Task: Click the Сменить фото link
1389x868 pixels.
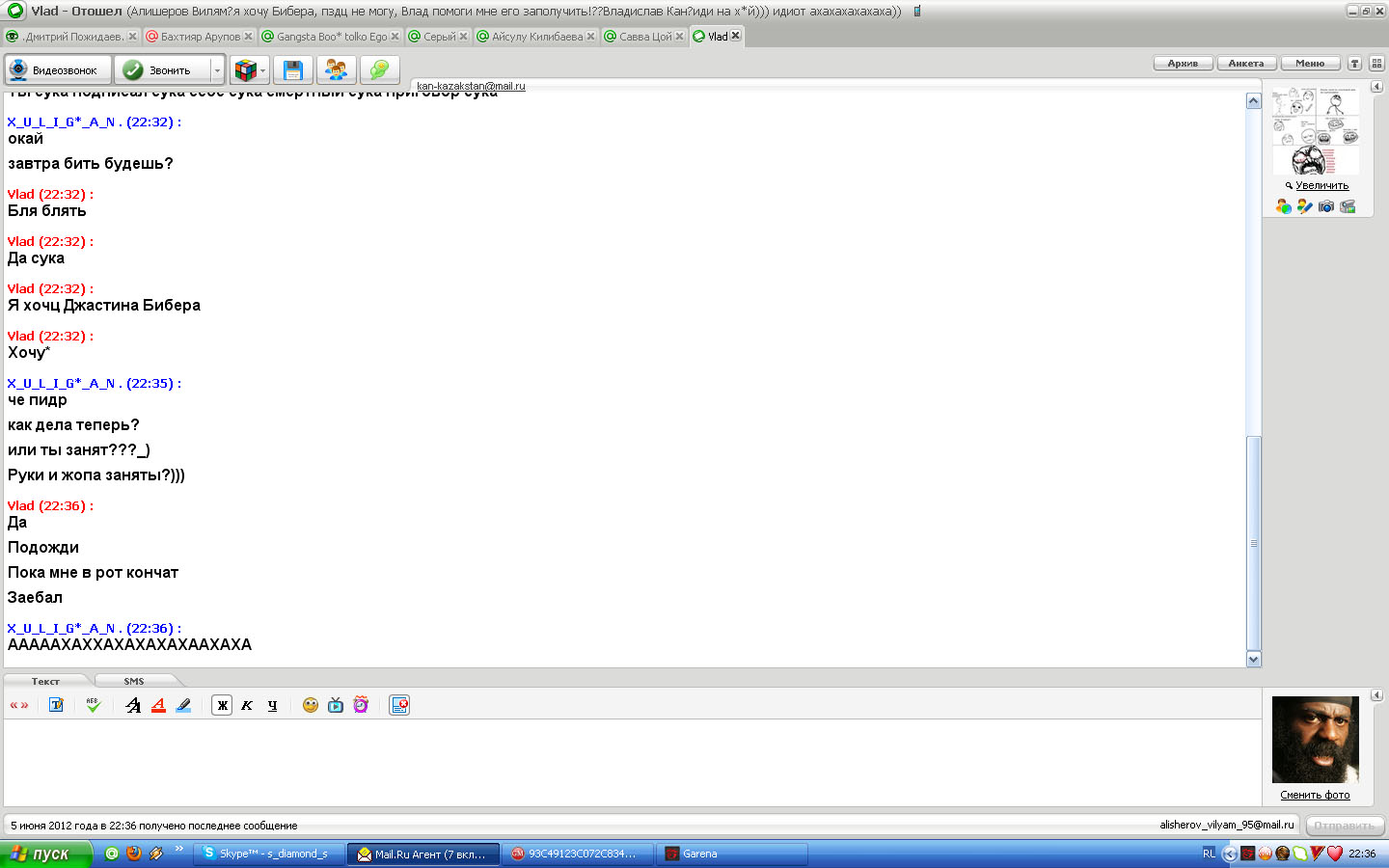Action: click(1315, 795)
